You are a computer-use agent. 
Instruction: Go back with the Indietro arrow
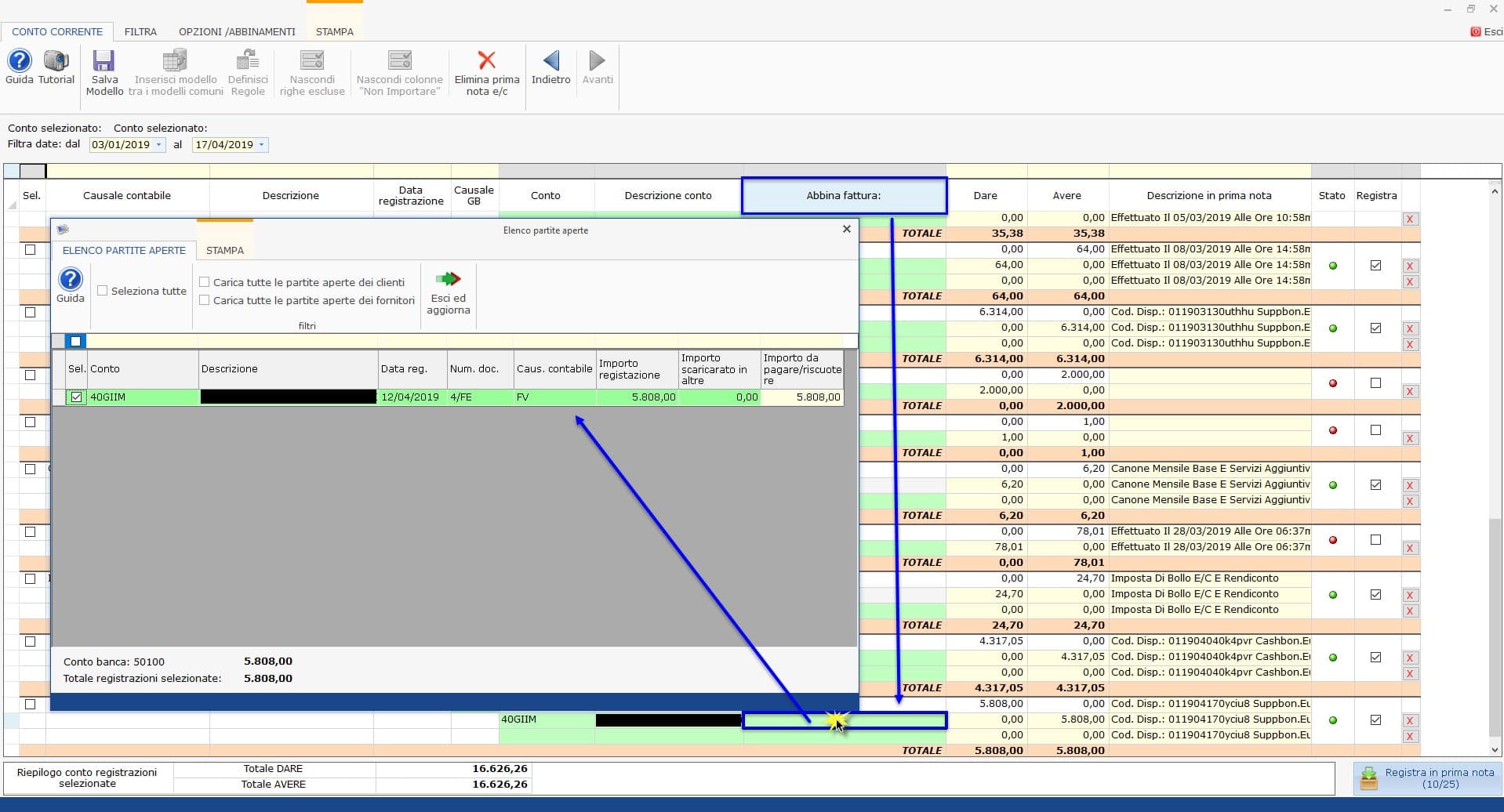coord(550,62)
